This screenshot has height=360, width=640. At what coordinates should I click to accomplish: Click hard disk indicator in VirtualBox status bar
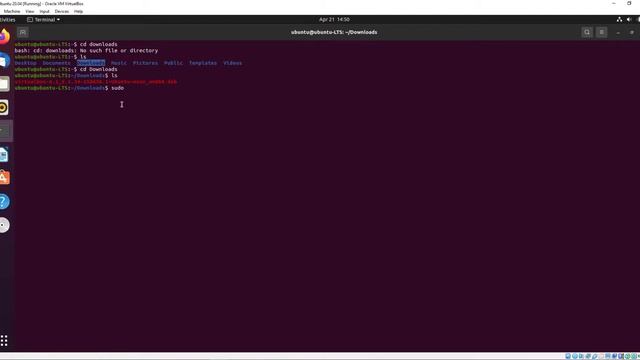click(x=568, y=356)
